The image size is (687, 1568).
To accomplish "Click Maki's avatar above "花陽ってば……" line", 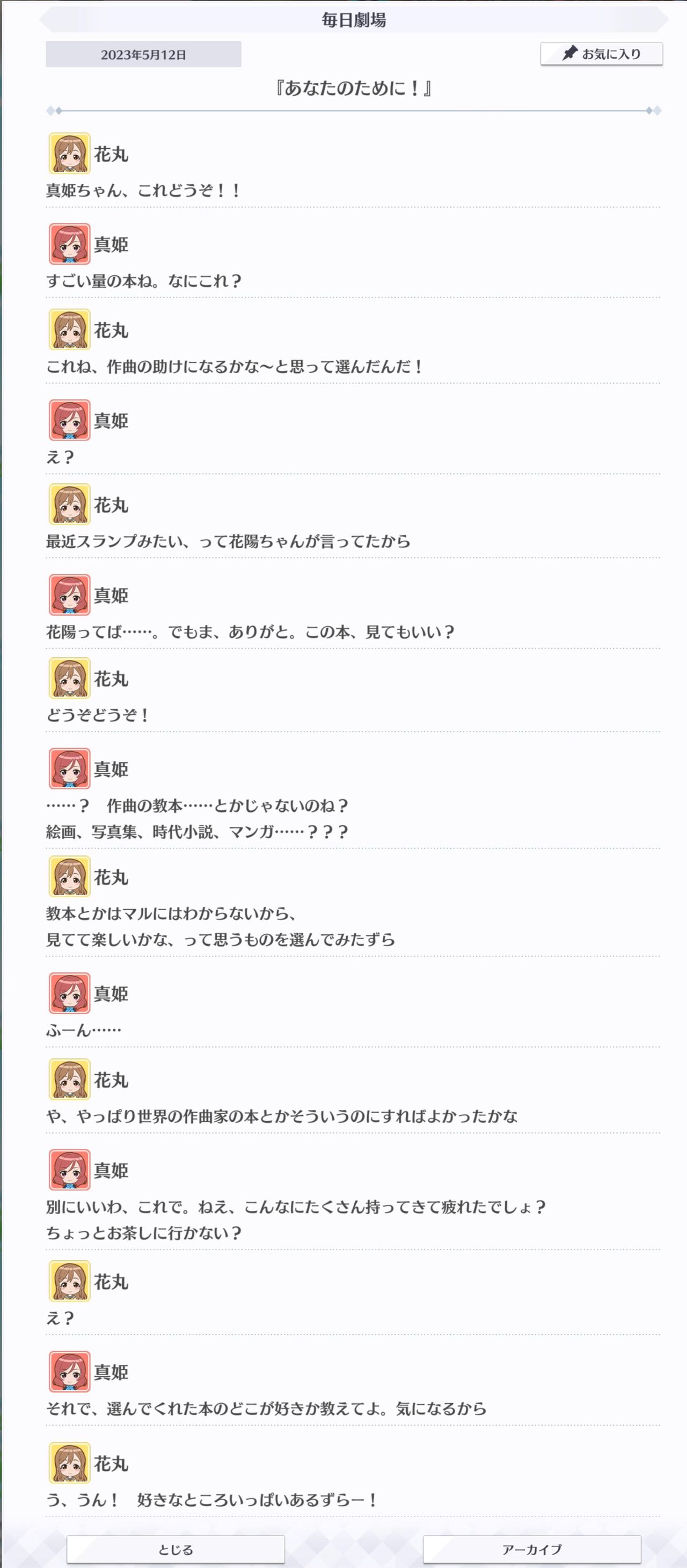I will (x=69, y=594).
